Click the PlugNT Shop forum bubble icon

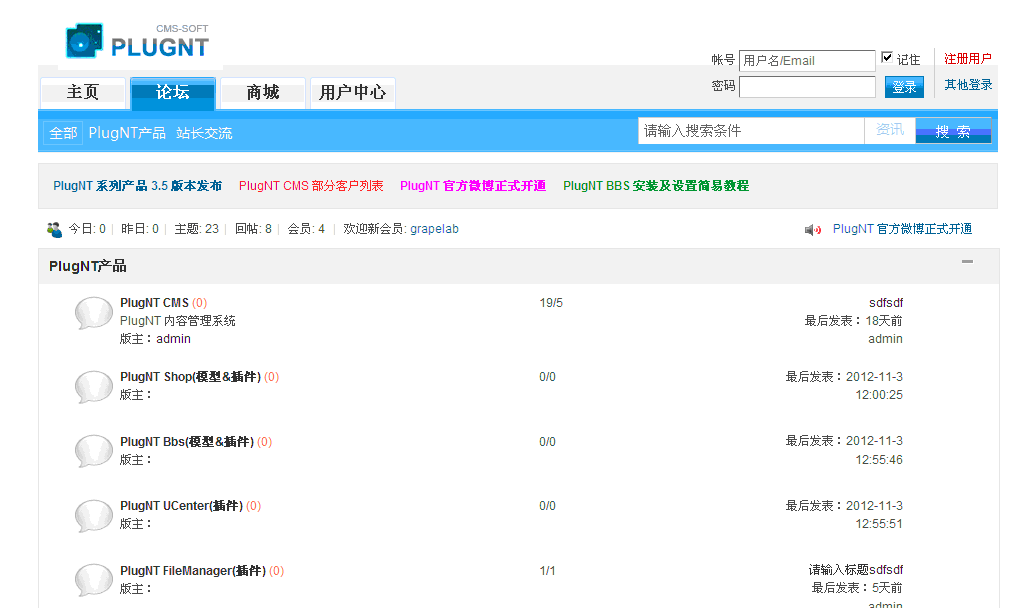click(x=92, y=387)
